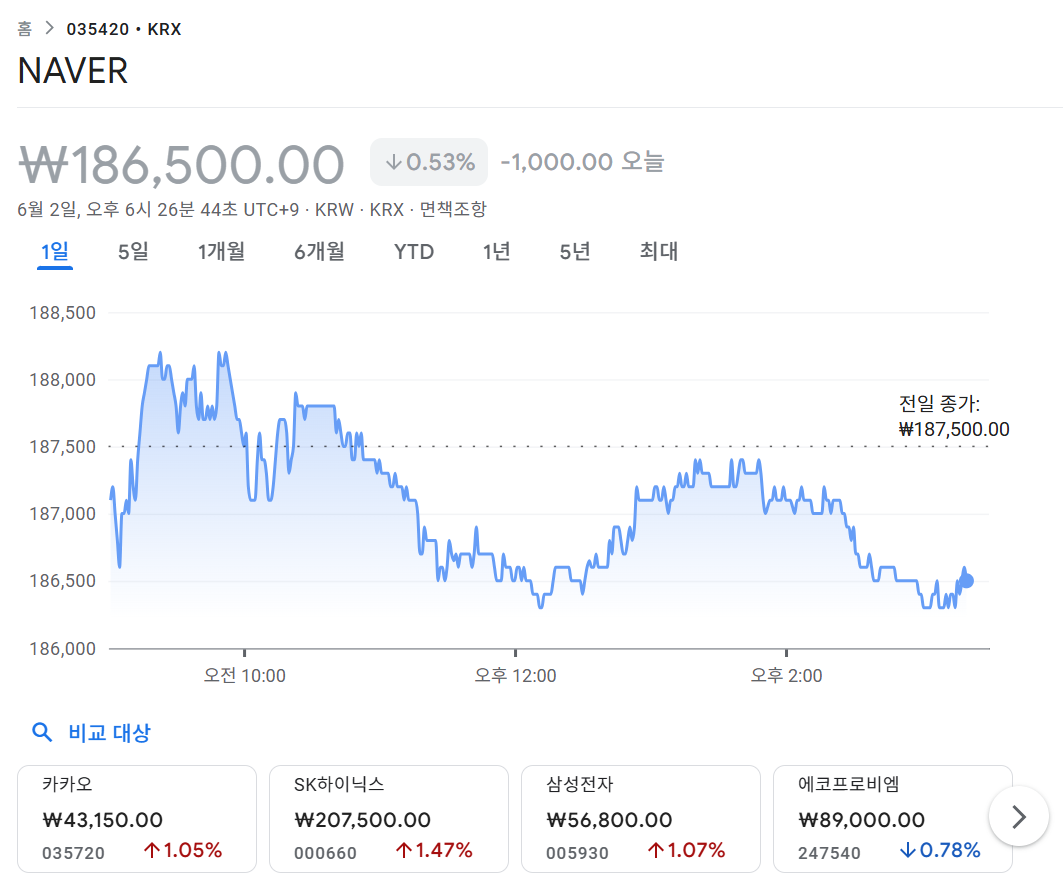The width and height of the screenshot is (1063, 896).
Task: Click the current price dot on the chart
Action: point(967,581)
